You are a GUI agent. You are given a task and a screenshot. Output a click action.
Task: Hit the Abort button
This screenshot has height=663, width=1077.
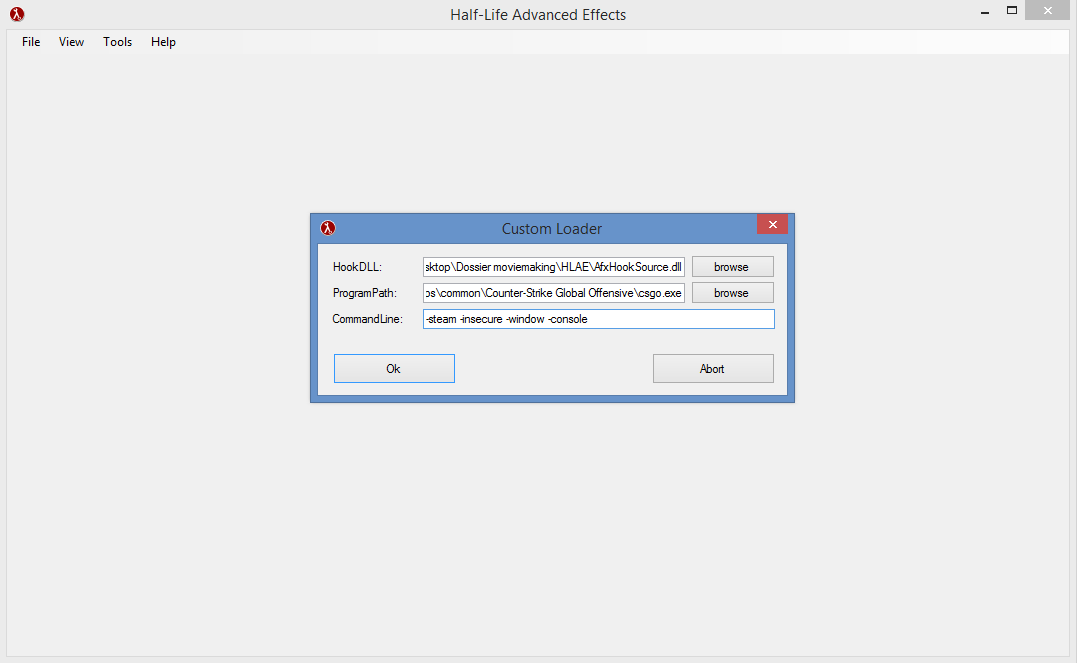tap(712, 368)
